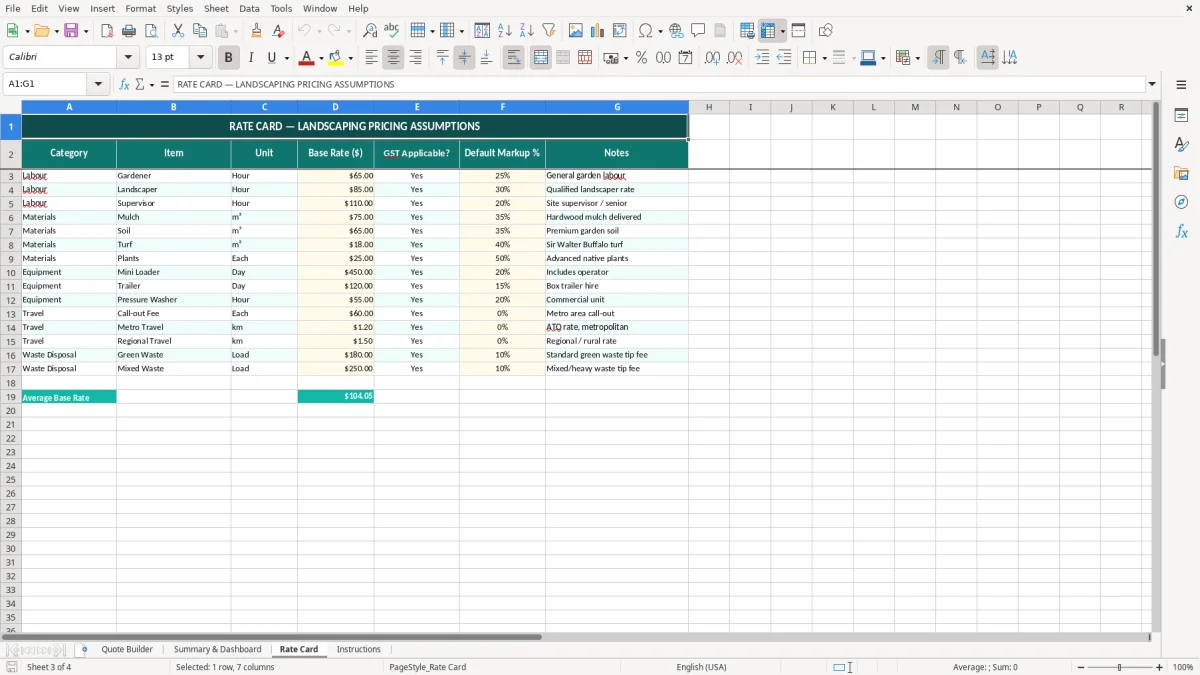
Task: Expand the Name Box dropdown
Action: (98, 84)
